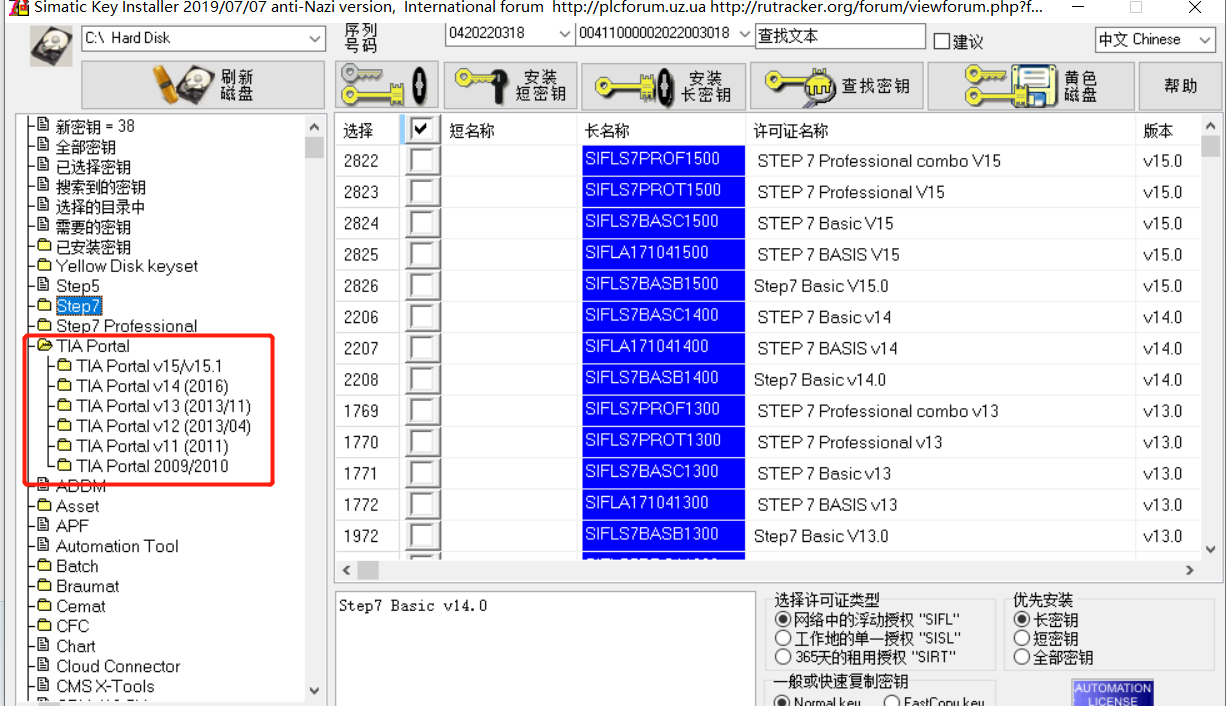
Task: Click the key installer icon with arrows
Action: pyautogui.click(x=387, y=85)
